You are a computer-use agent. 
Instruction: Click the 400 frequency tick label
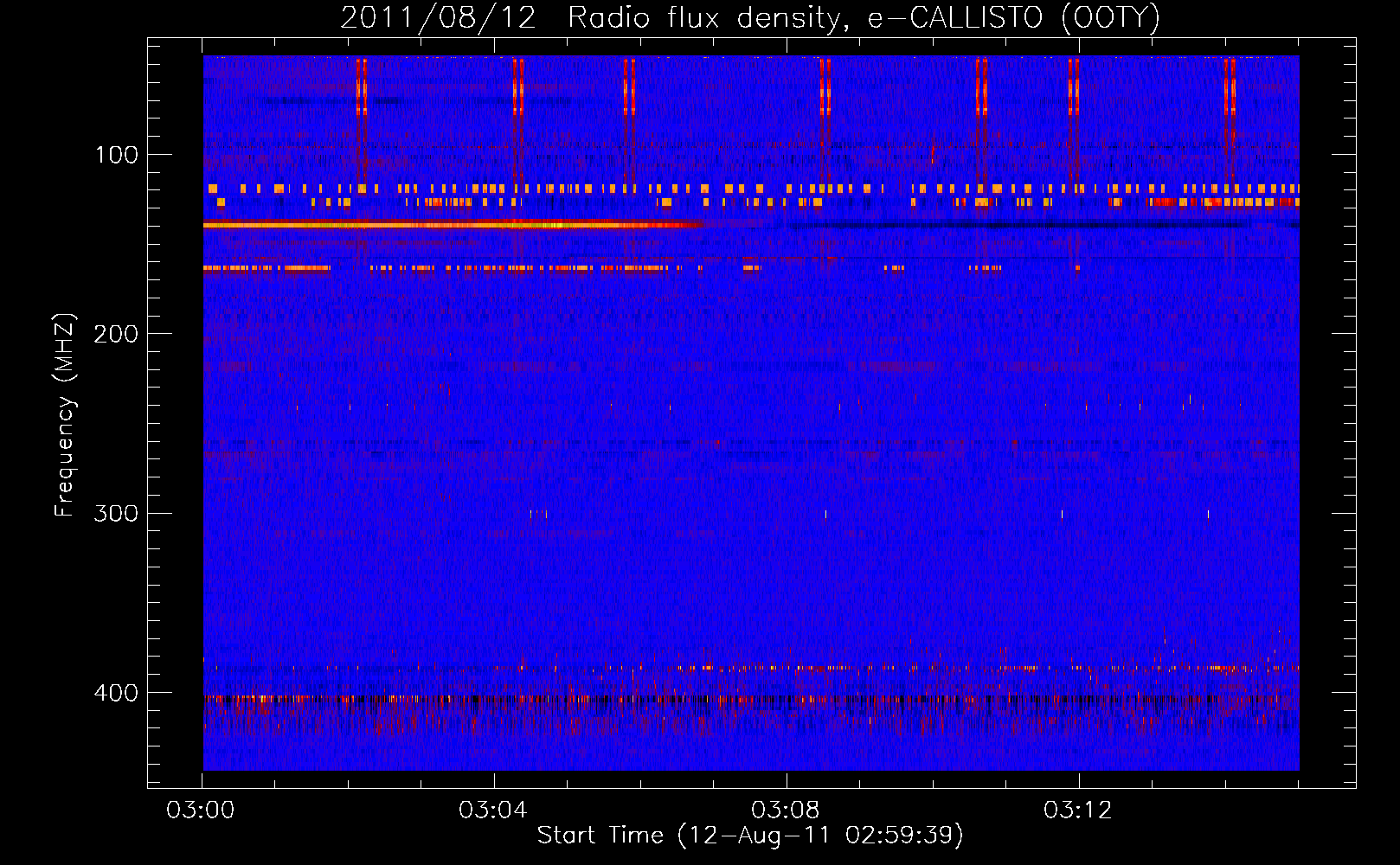pyautogui.click(x=115, y=693)
